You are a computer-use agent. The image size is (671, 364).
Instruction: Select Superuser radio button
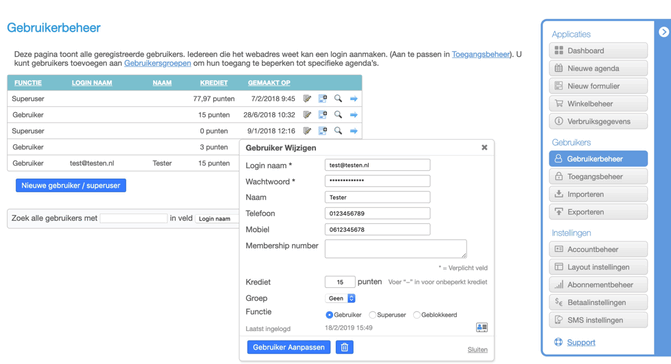[x=372, y=315]
